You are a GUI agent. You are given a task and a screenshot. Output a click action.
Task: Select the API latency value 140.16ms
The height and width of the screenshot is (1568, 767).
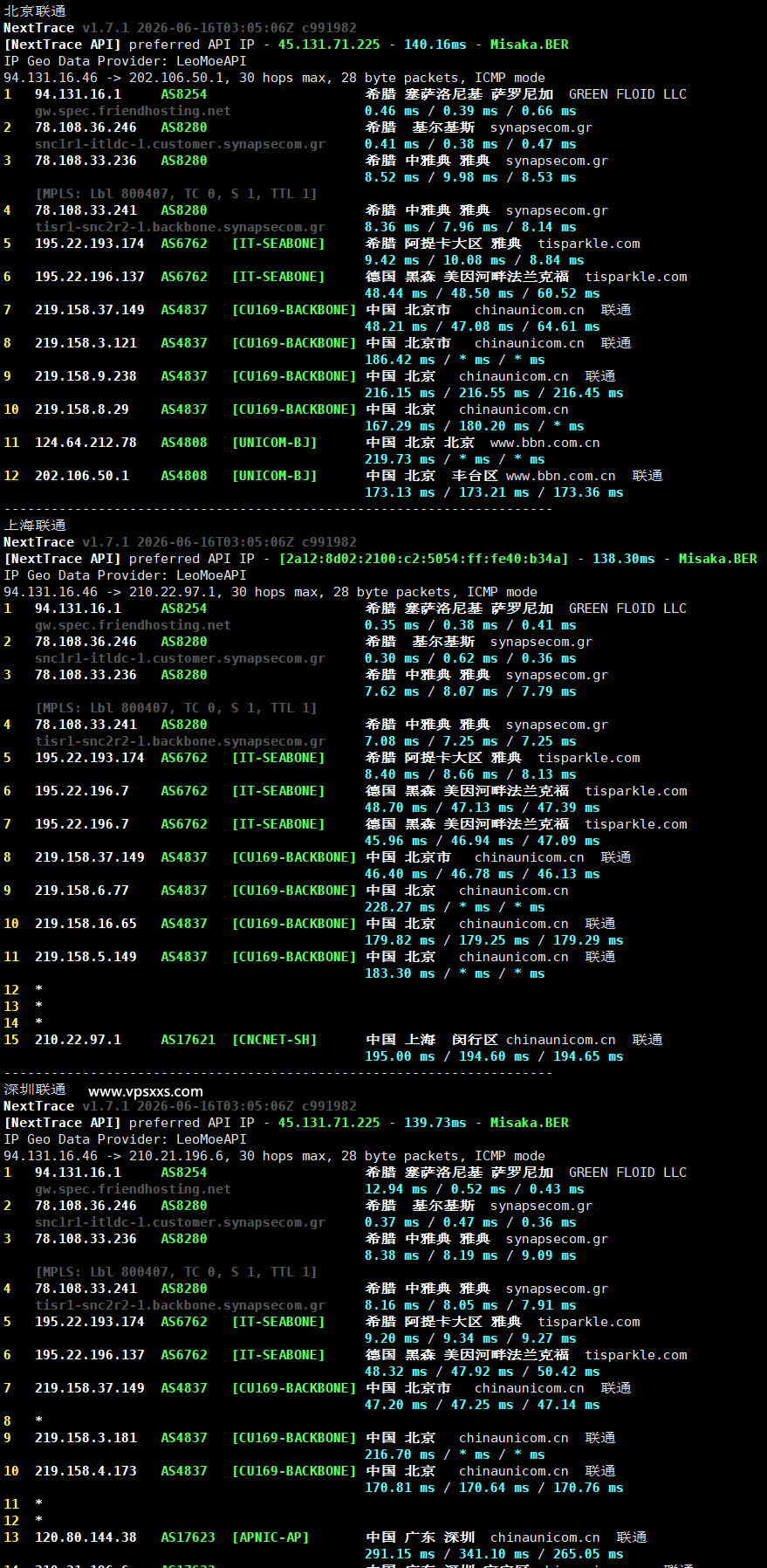coord(435,45)
